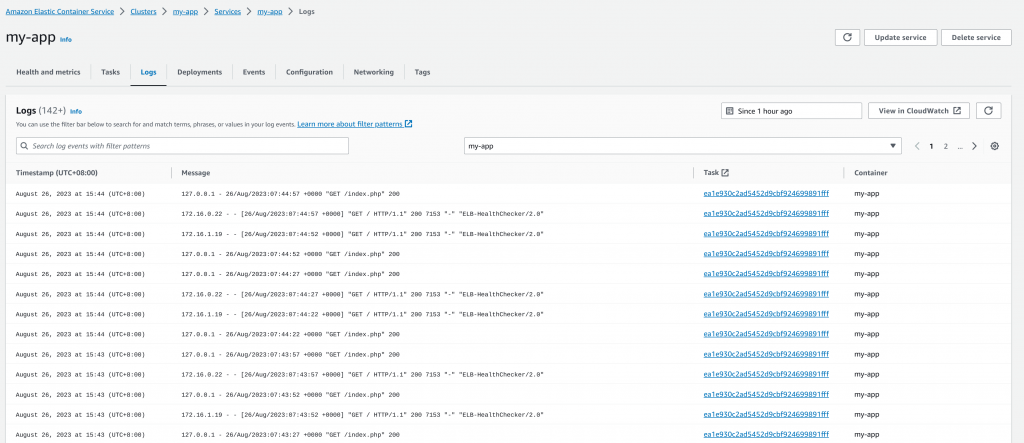Image resolution: width=1024 pixels, height=443 pixels.
Task: Go to next logs page arrow
Action: pyautogui.click(x=974, y=146)
